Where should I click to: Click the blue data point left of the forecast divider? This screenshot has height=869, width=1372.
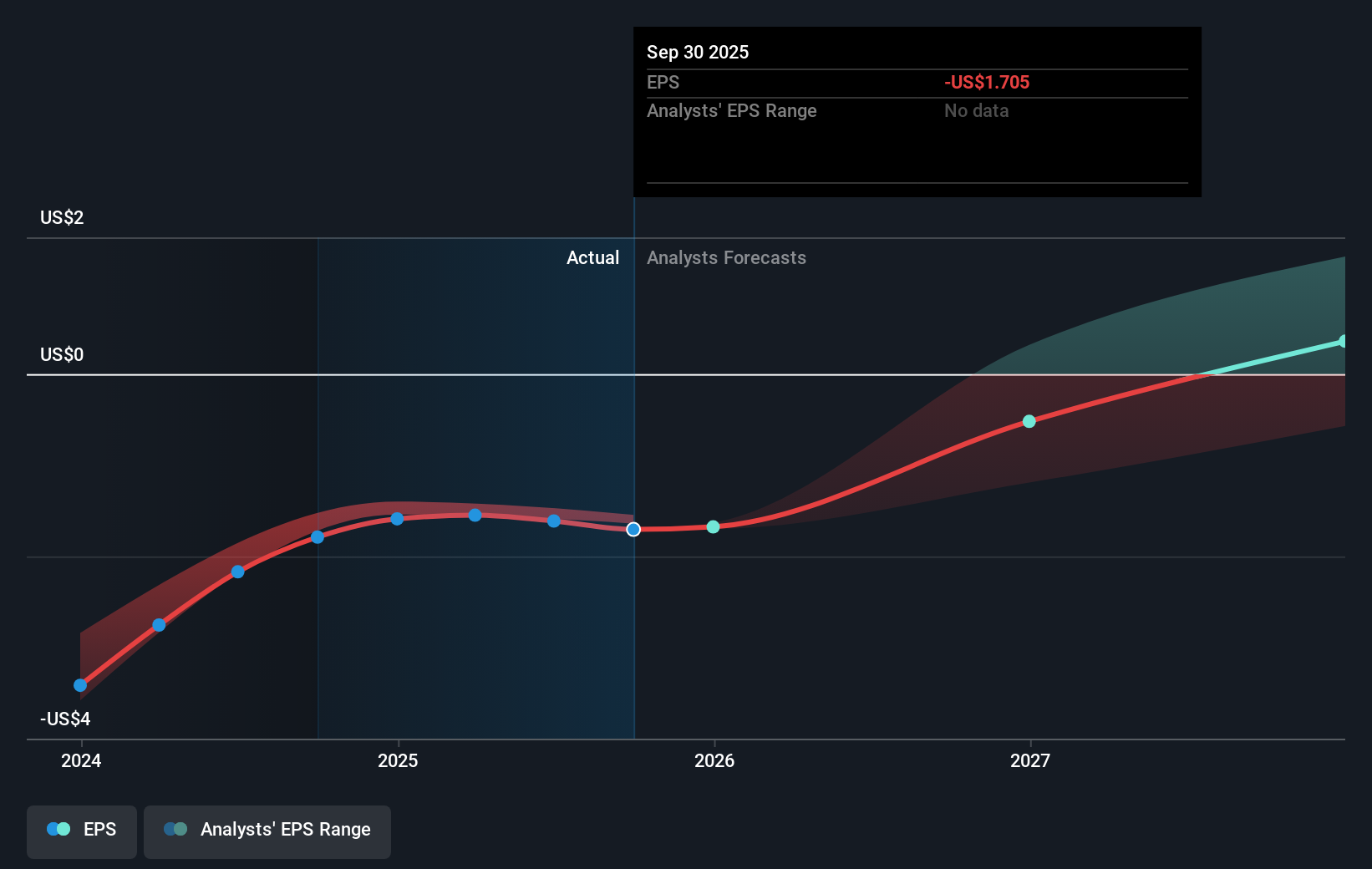pyautogui.click(x=554, y=521)
